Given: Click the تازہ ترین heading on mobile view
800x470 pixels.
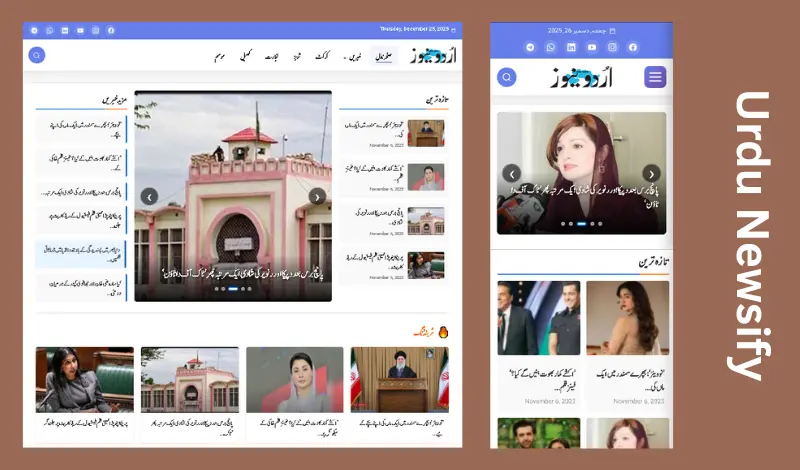Looking at the screenshot, I should 654,263.
